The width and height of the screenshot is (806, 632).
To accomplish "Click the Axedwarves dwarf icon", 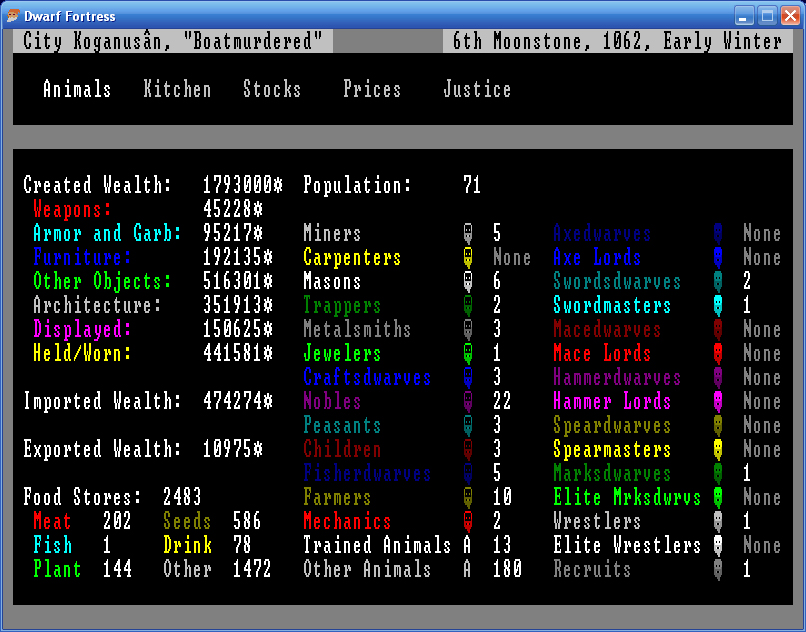I will [x=718, y=233].
